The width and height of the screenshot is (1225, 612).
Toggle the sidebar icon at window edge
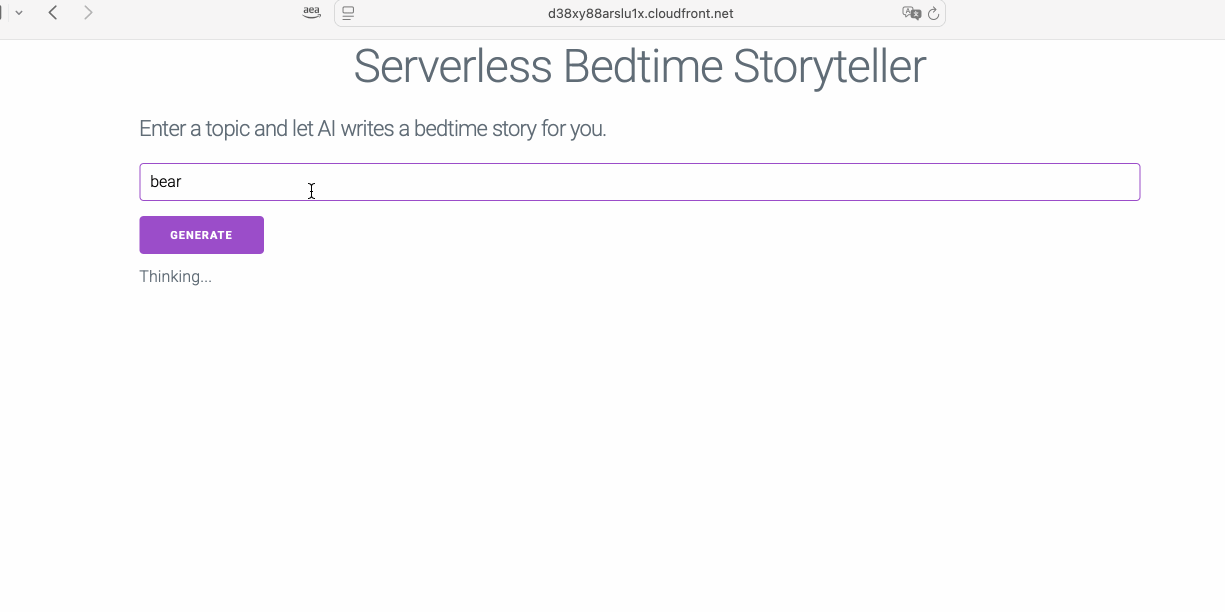pyautogui.click(x=2, y=13)
